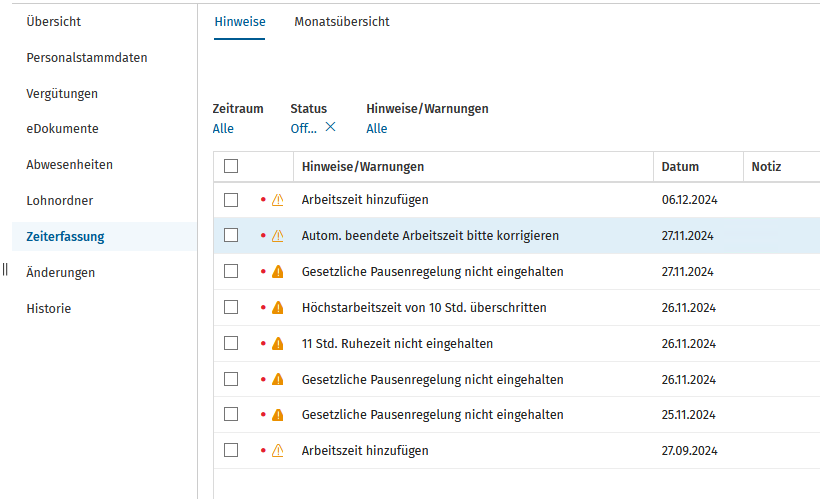Viewport: 820px width, 499px height.
Task: Open Personalstammdaten in the sidebar
Action: pyautogui.click(x=86, y=58)
